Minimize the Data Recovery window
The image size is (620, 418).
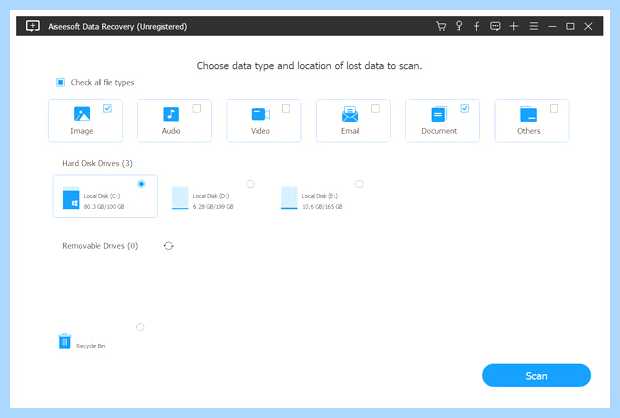click(552, 26)
